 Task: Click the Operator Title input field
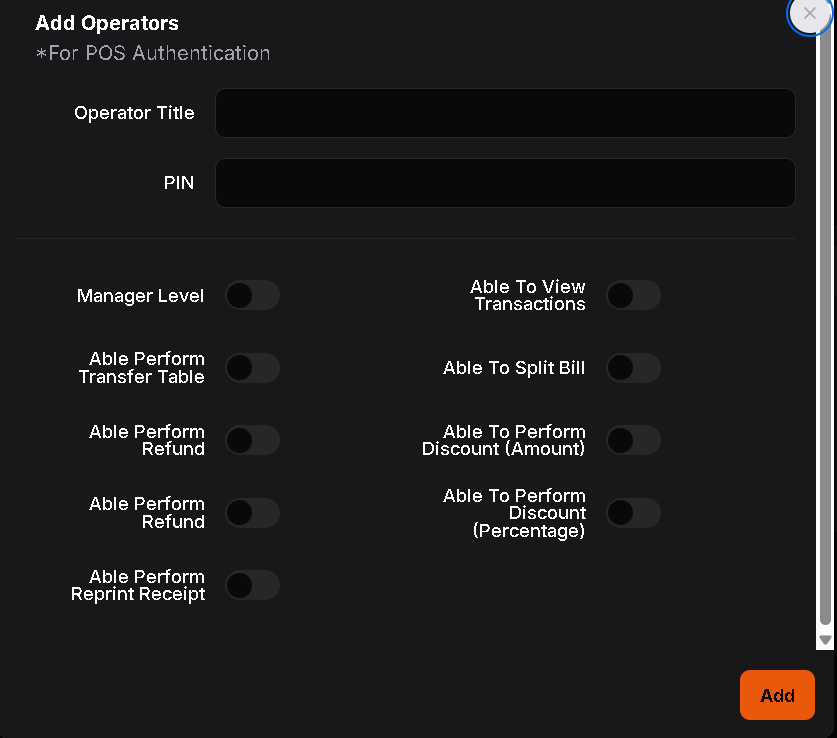pyautogui.click(x=505, y=113)
